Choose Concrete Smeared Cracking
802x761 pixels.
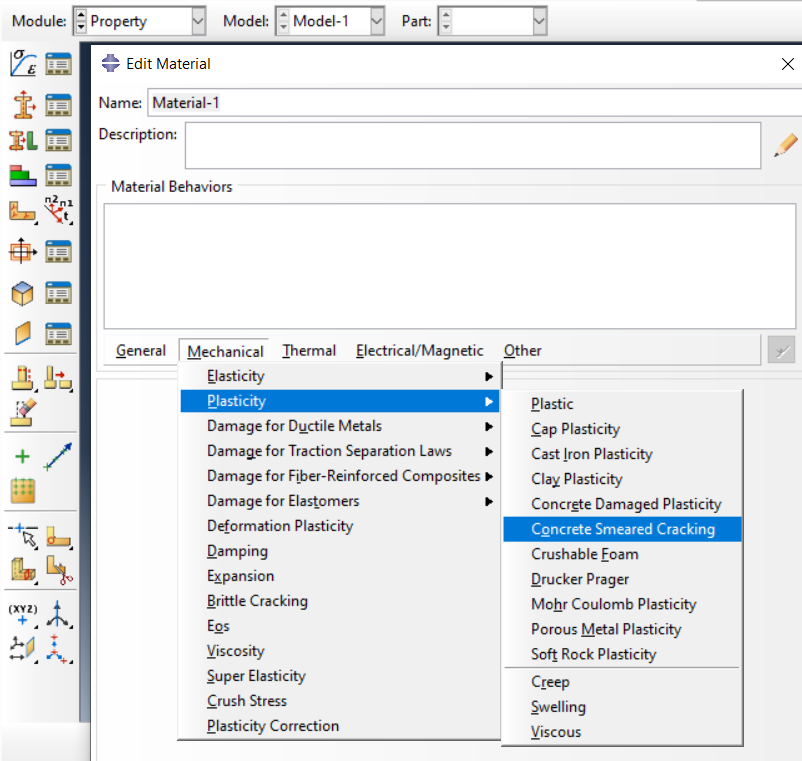(x=622, y=529)
